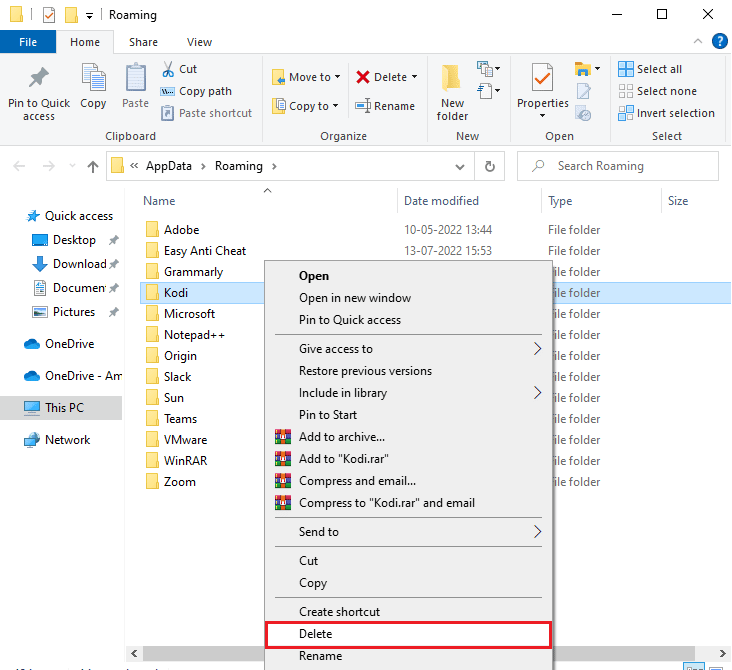
Task: Click the Pin to Quick access ribbon icon
Action: (39, 78)
